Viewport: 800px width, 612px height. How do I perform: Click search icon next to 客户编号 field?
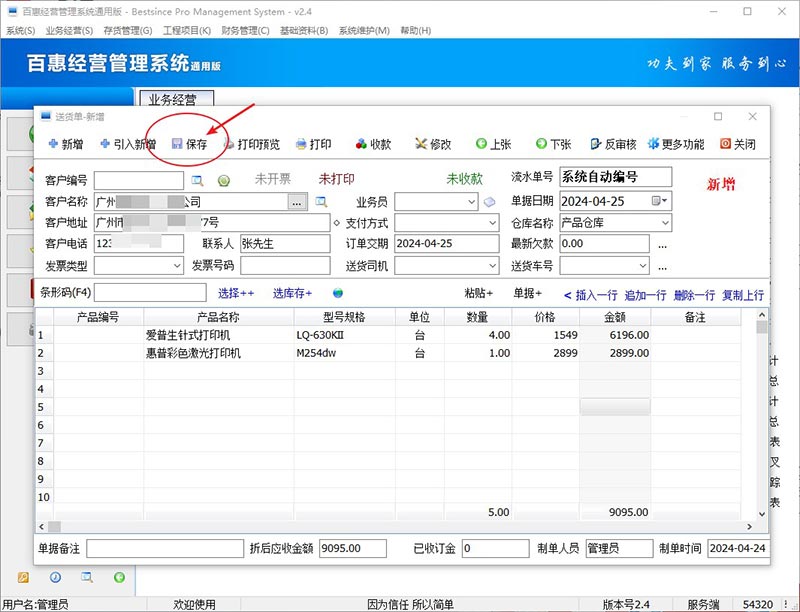coord(197,181)
